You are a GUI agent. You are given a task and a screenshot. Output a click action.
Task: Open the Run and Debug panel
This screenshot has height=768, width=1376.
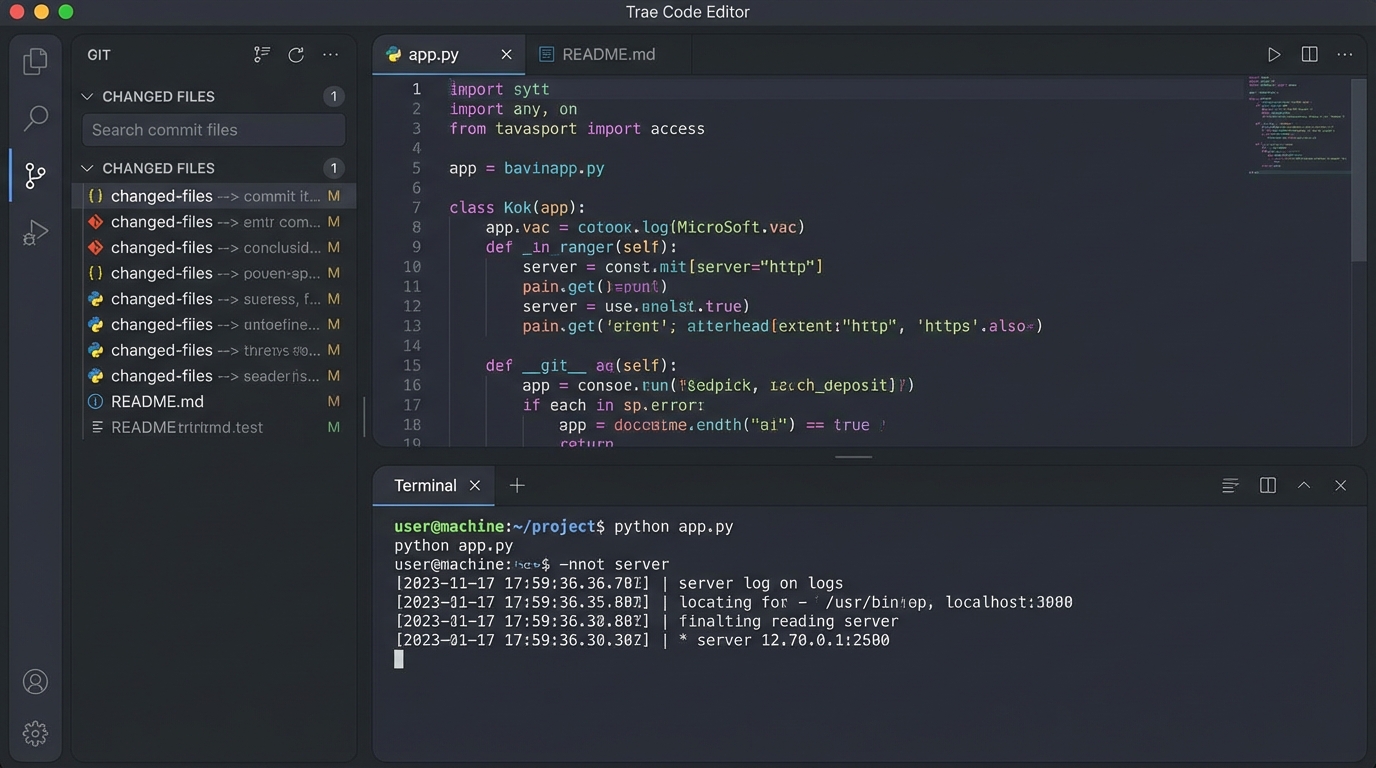pyautogui.click(x=35, y=232)
